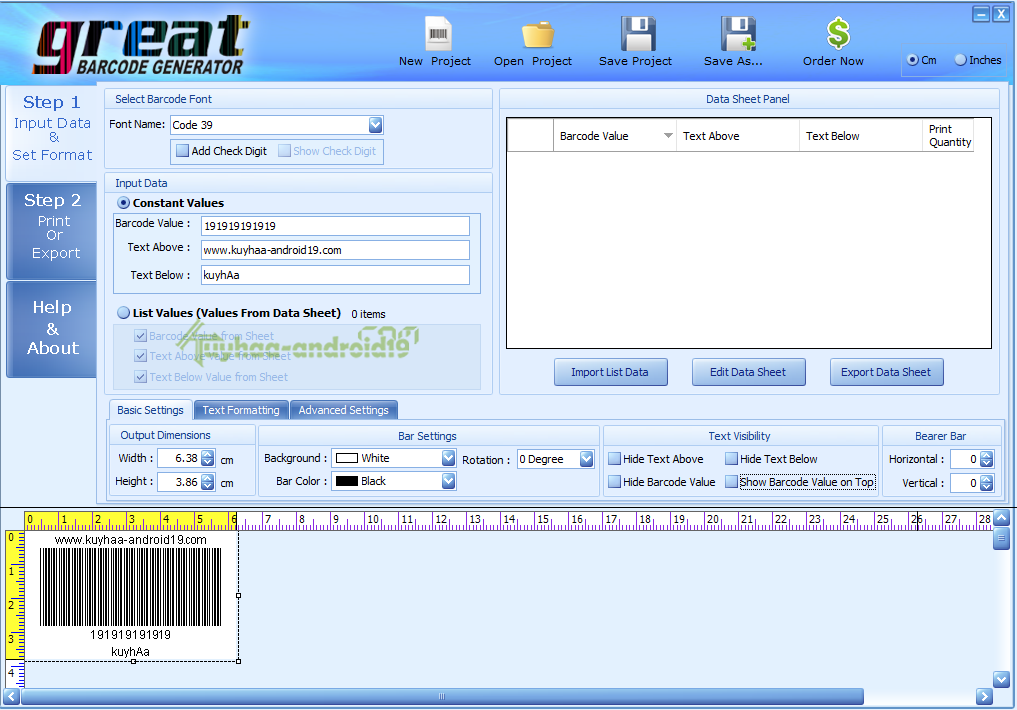Click the vertical scrollbar thumb in preview
This screenshot has width=1017, height=710.
1001,538
